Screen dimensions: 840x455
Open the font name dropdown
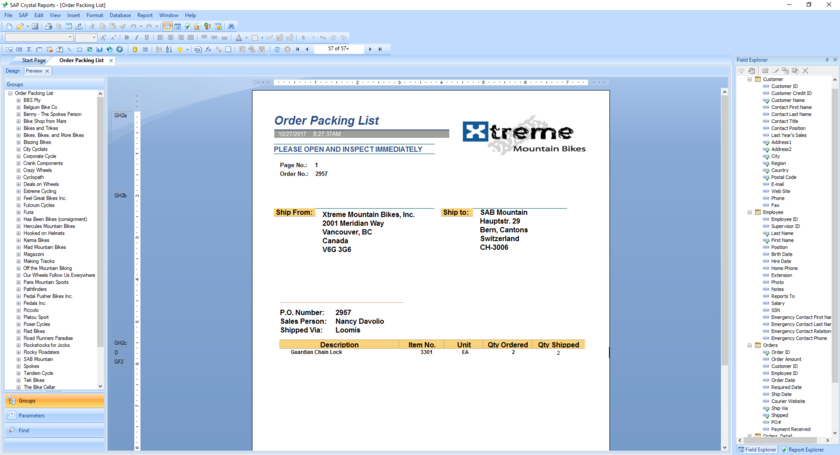[x=70, y=38]
